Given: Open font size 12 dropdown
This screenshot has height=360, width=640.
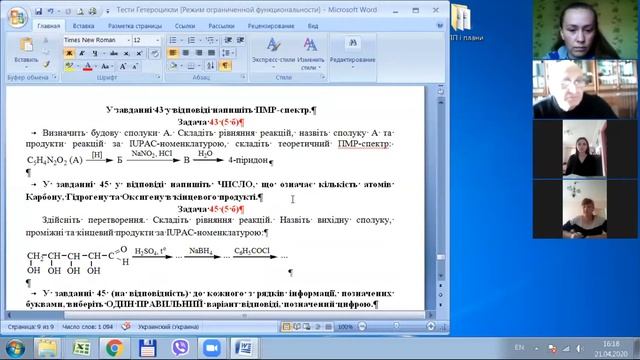Looking at the screenshot, I should tap(157, 40).
